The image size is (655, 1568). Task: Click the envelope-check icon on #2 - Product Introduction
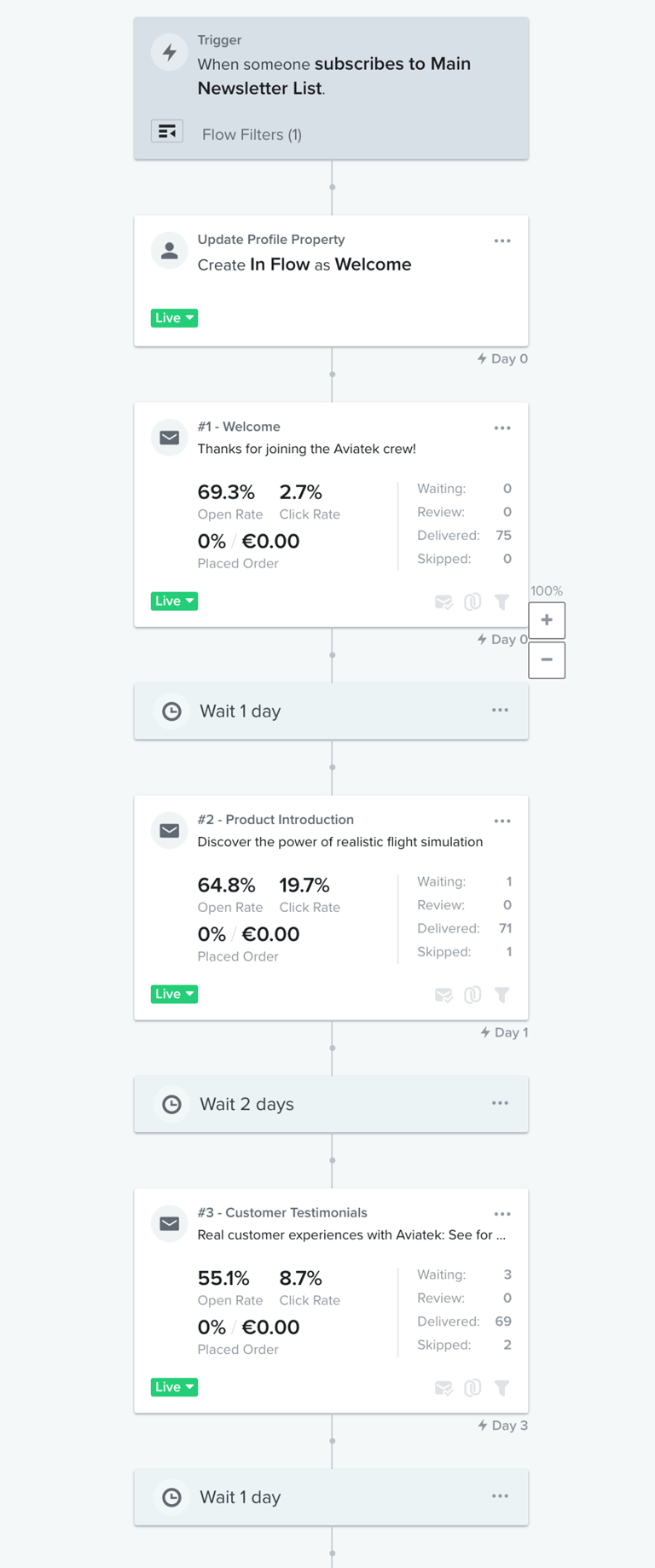point(443,996)
